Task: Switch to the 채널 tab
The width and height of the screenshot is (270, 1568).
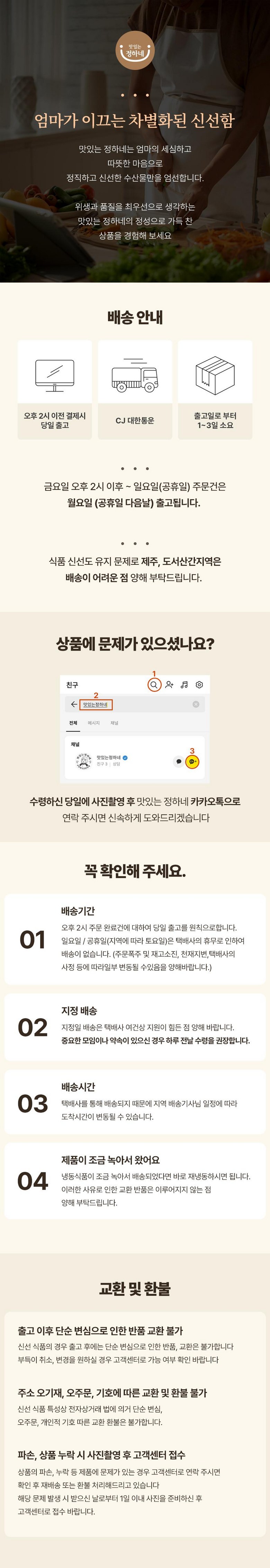Action: pyautogui.click(x=114, y=723)
